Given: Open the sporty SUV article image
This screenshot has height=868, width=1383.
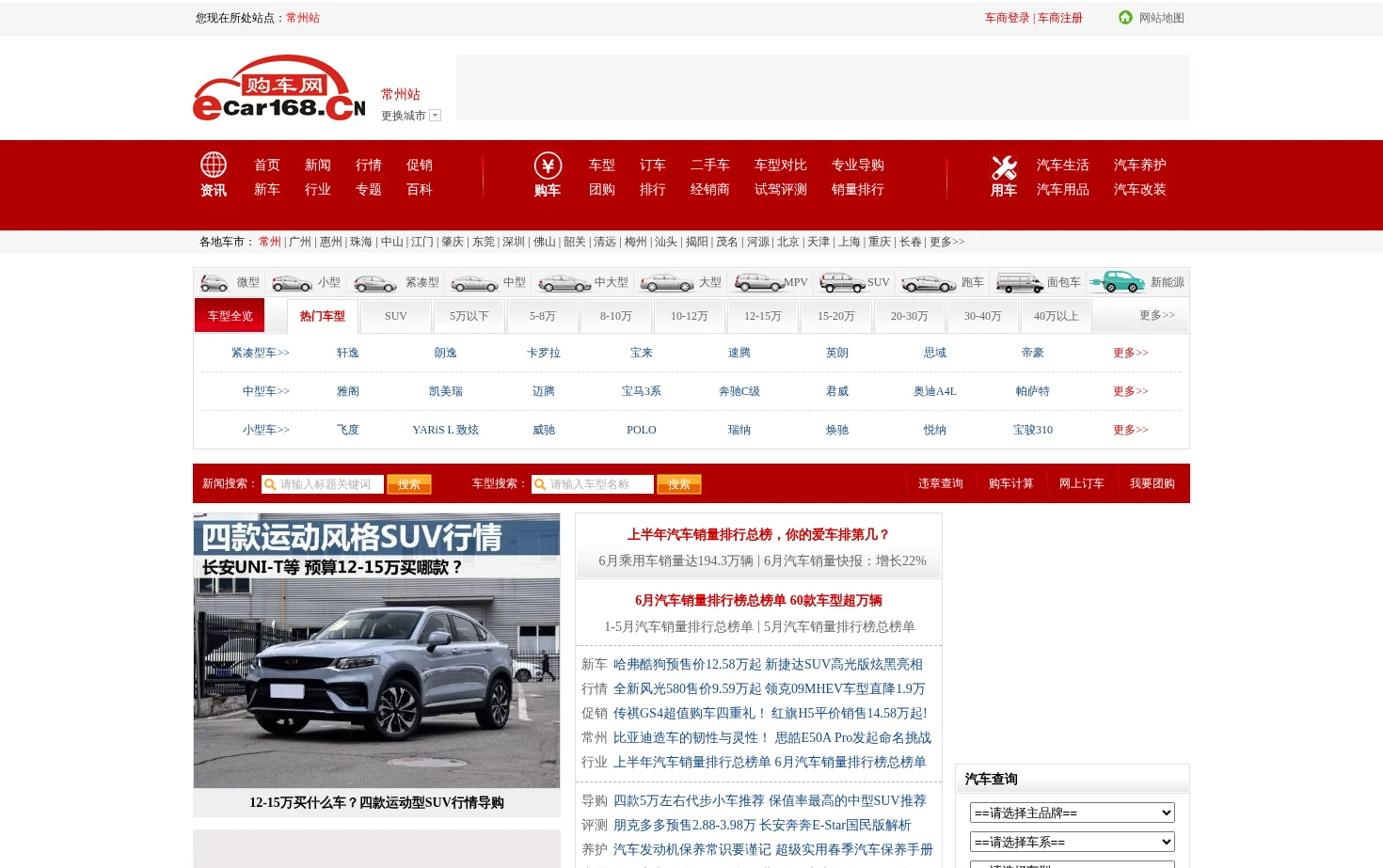Looking at the screenshot, I should [376, 651].
